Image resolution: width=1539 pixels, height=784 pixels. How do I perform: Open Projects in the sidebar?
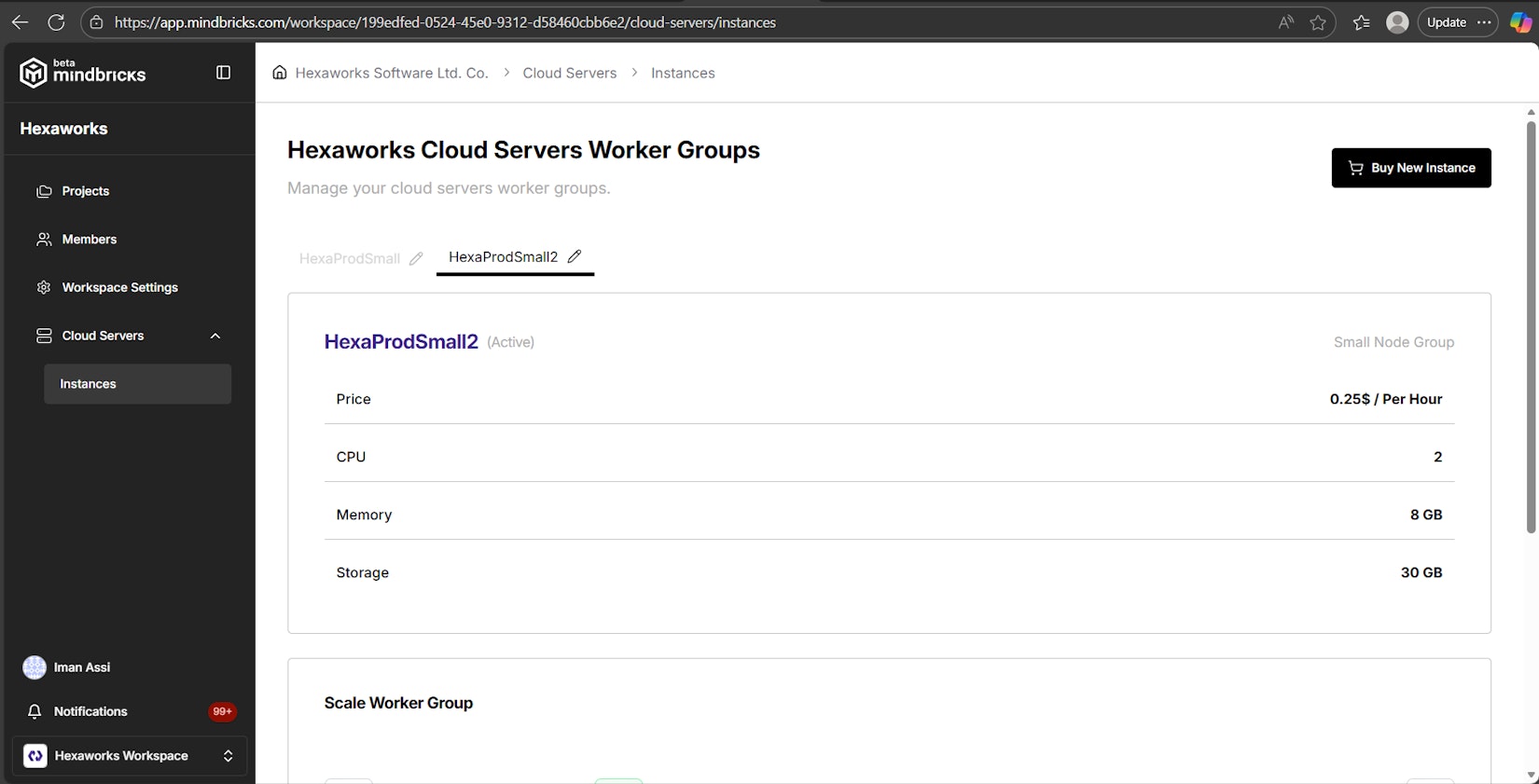tap(85, 191)
